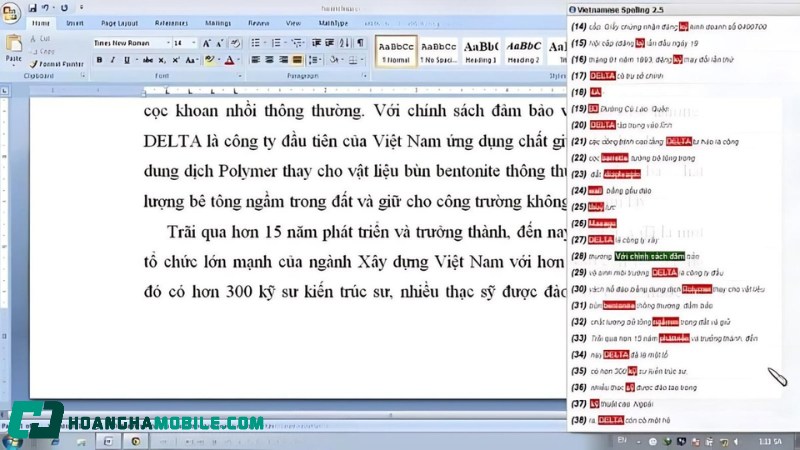
Task: Click the document's horizontal scrollbar
Action: coord(286,415)
